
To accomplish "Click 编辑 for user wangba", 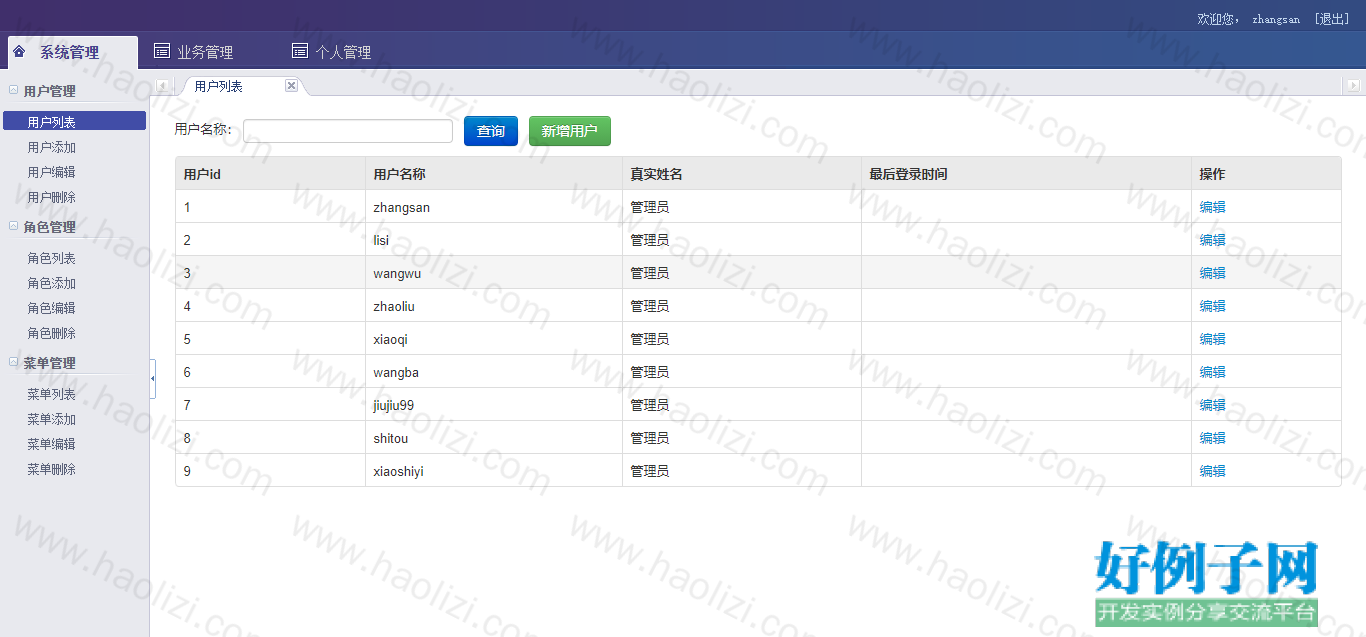I will 1213,372.
